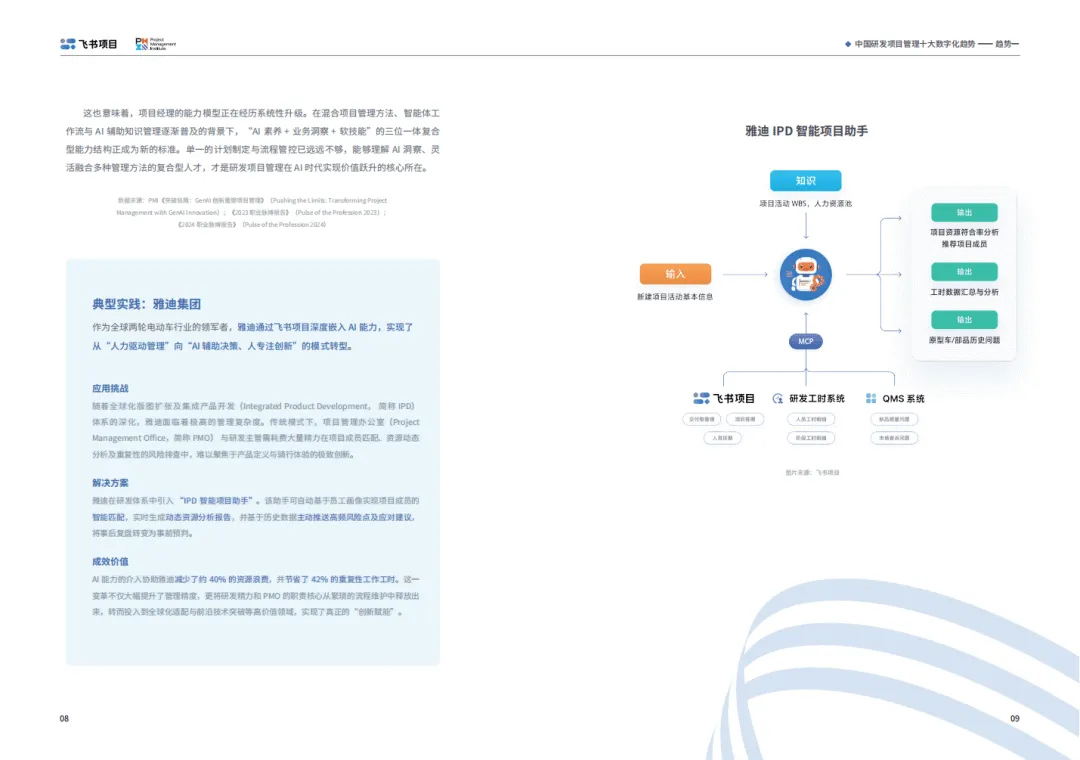Click the MCP pill node
This screenshot has height=760, width=1080.
tap(805, 341)
